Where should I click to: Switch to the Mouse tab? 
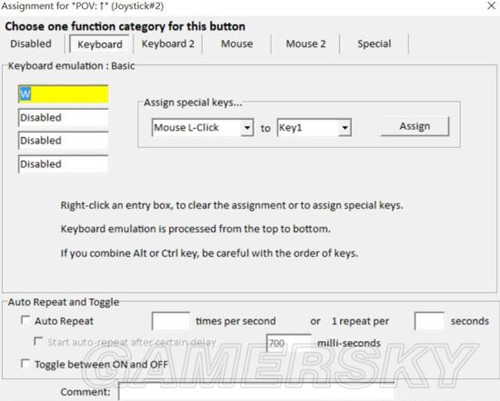coord(237,44)
